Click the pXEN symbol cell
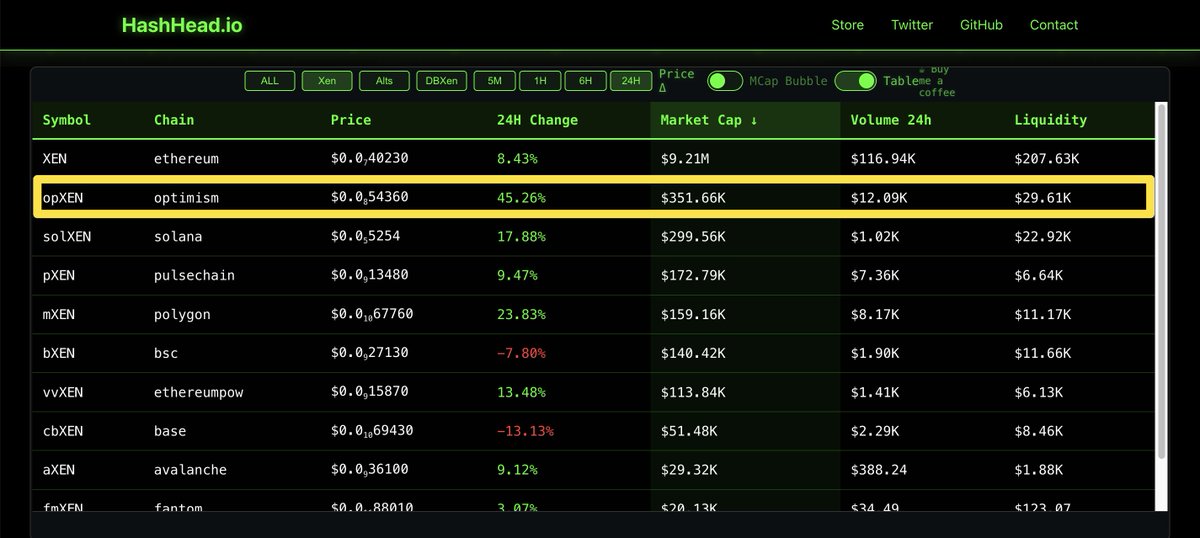 59,275
